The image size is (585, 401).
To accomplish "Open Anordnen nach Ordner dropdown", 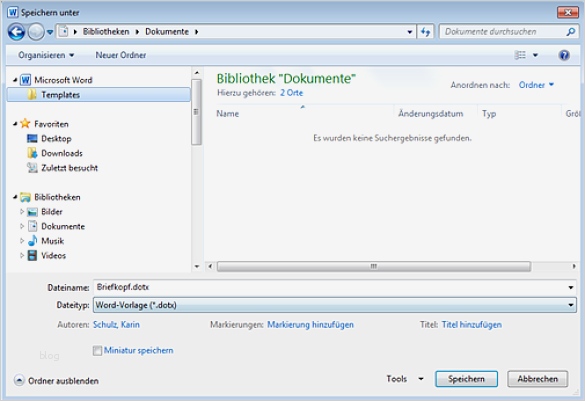I will click(536, 85).
